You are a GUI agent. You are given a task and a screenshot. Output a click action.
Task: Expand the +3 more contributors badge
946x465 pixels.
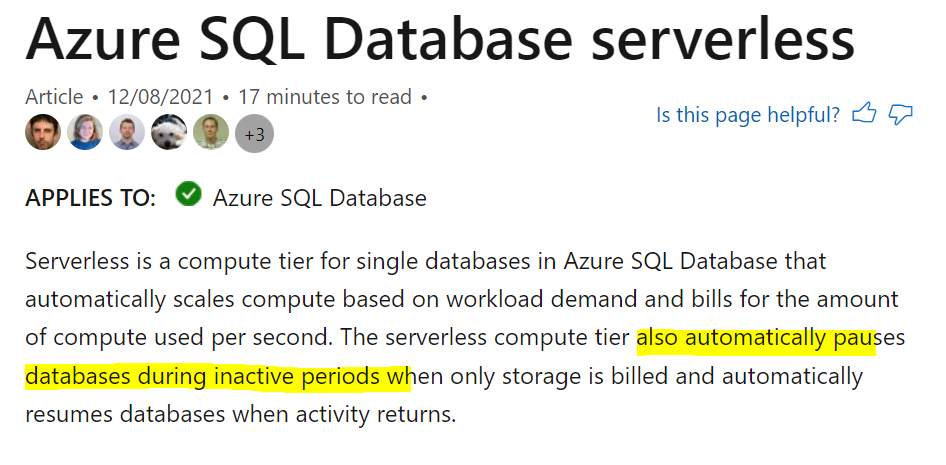254,133
